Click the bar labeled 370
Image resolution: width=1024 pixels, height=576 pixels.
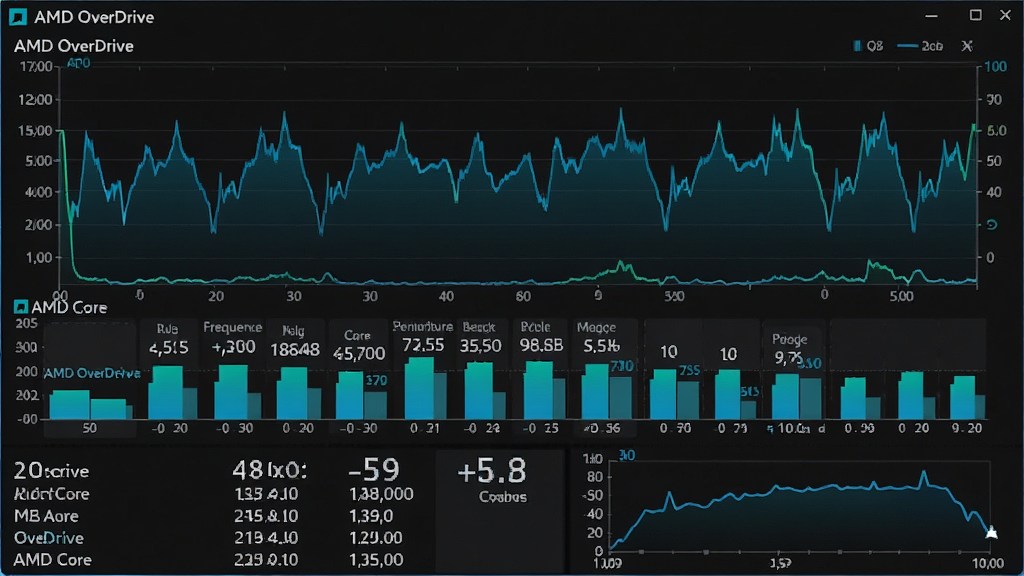(x=376, y=404)
